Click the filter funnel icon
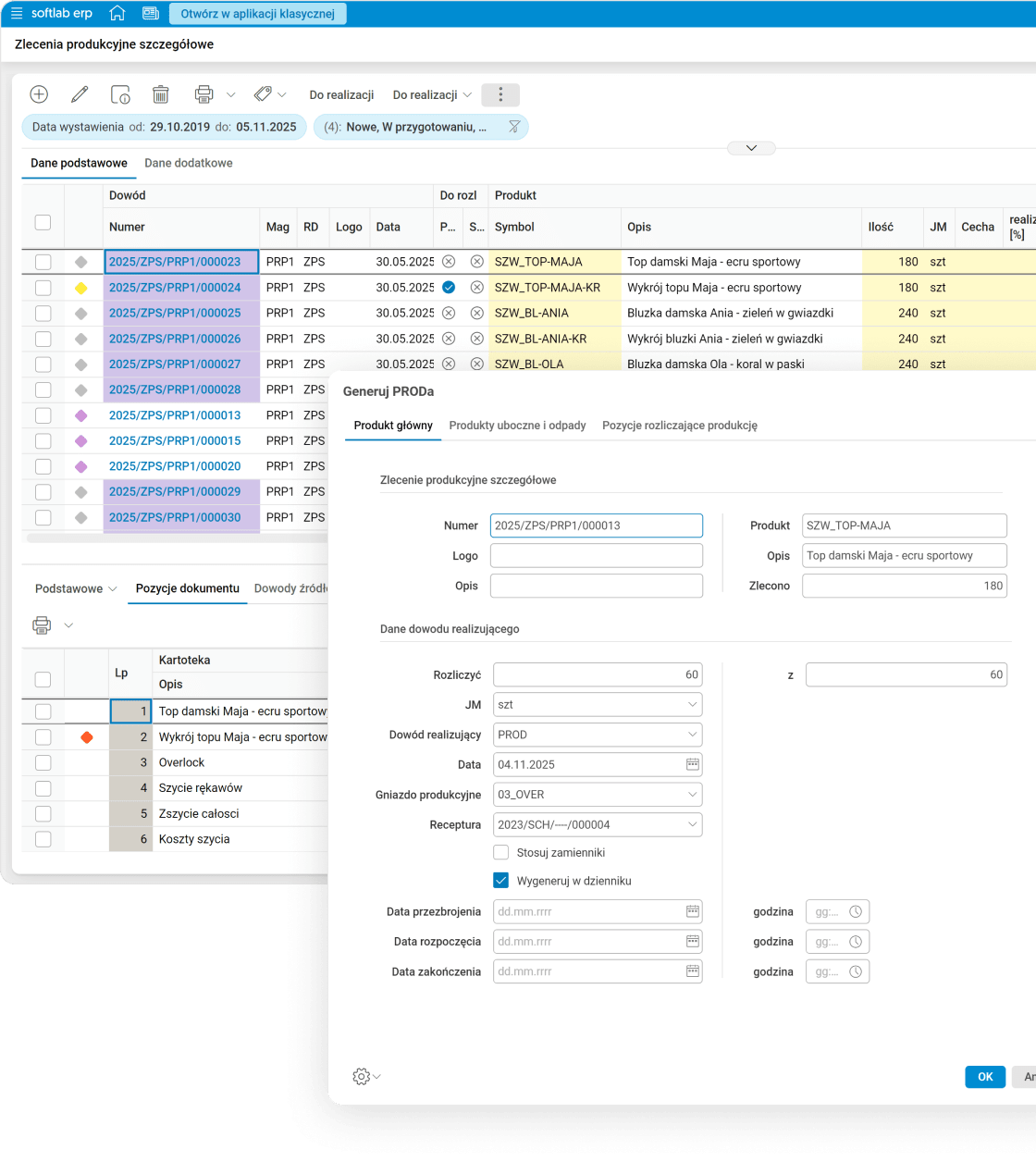This screenshot has width=1036, height=1162. [x=514, y=127]
